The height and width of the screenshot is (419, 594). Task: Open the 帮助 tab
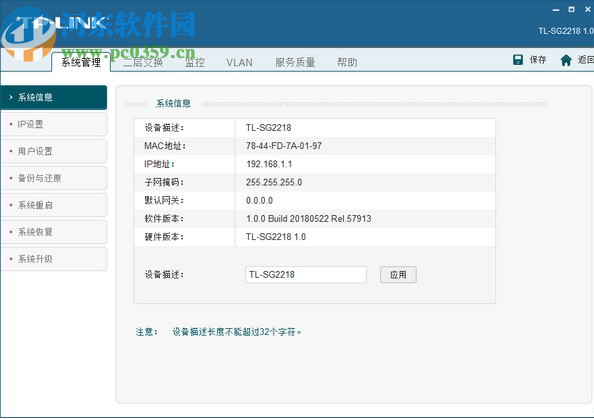pyautogui.click(x=347, y=62)
